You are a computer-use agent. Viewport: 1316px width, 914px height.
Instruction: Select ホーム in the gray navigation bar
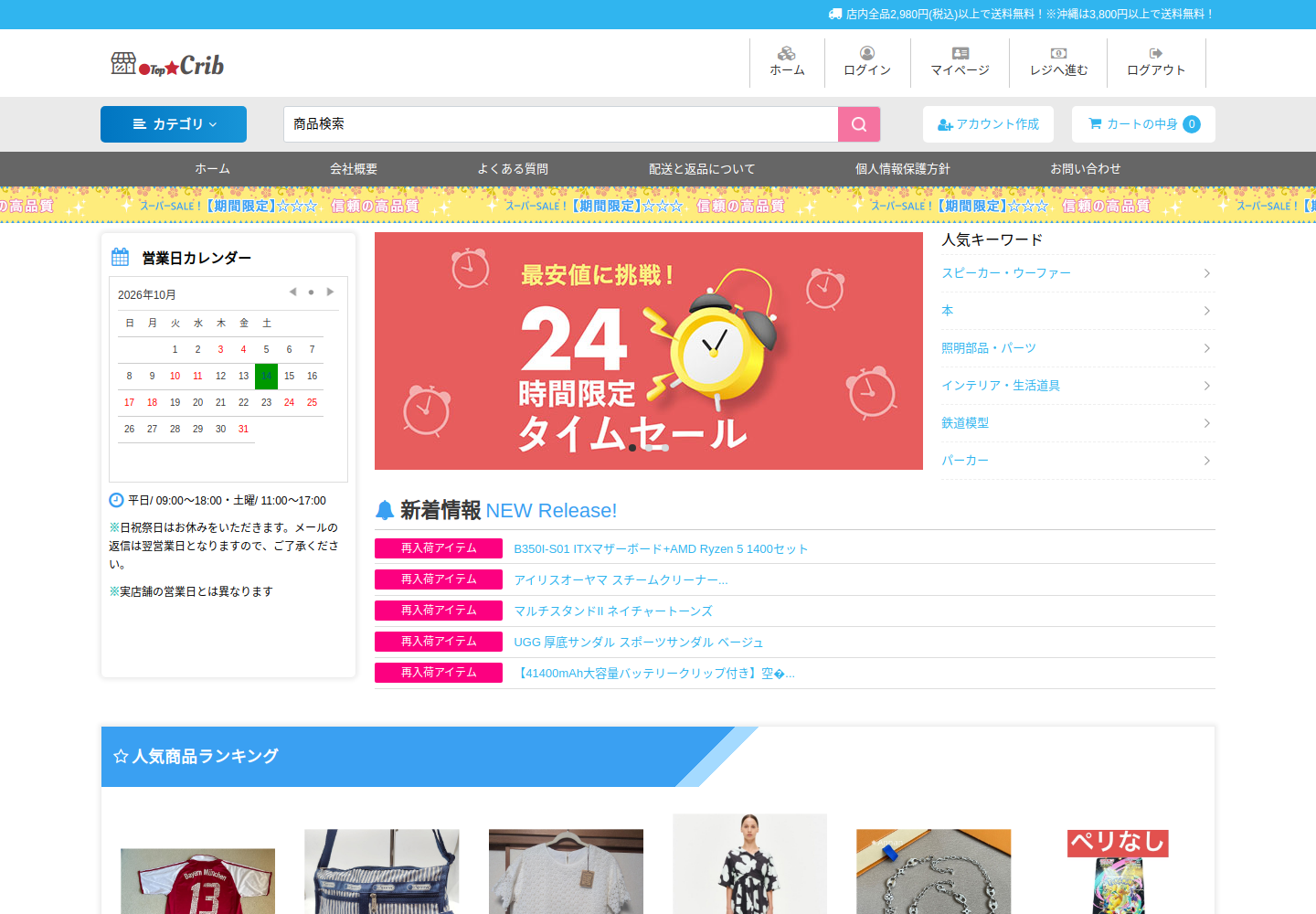pos(212,169)
